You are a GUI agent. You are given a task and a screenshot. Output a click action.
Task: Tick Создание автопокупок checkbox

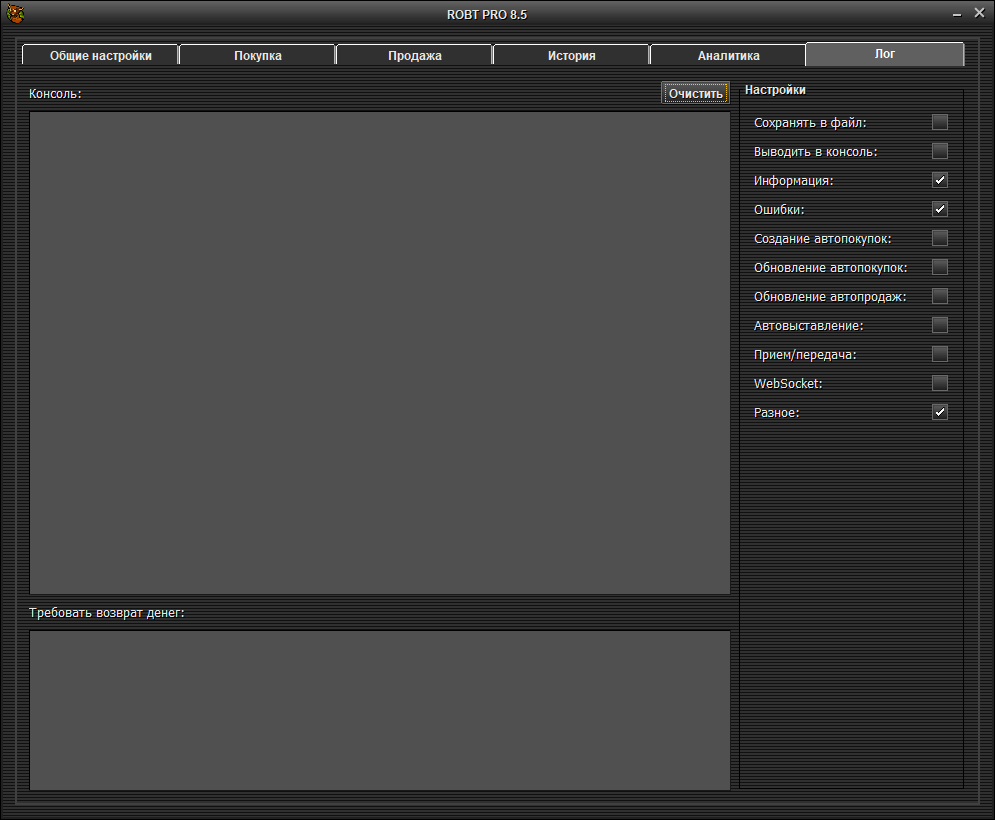point(940,239)
